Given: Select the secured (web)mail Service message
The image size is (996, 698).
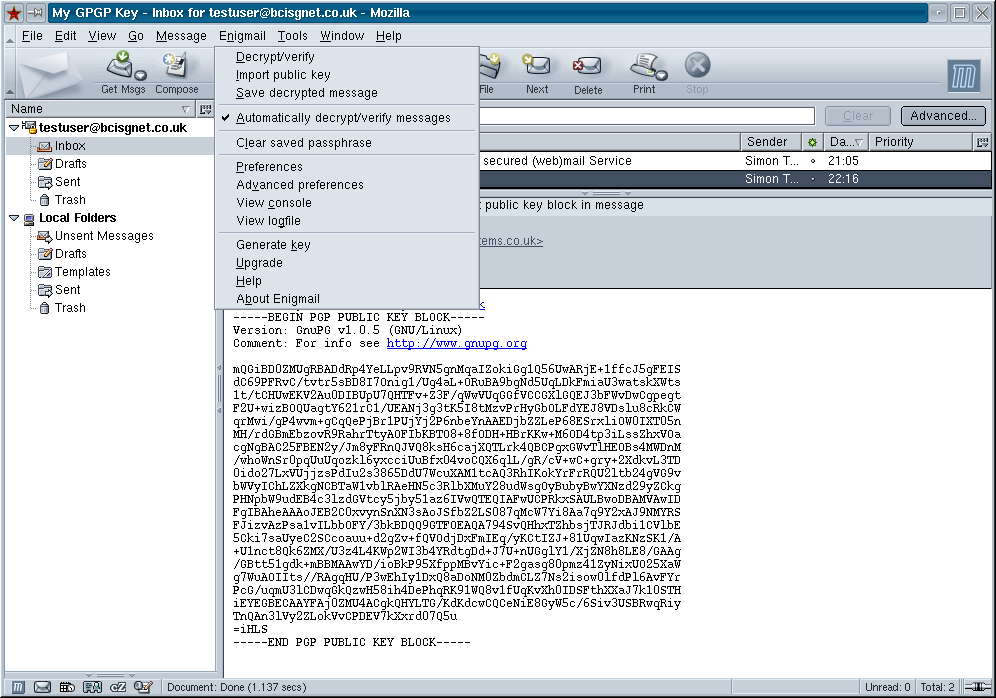Looking at the screenshot, I should click(x=734, y=161).
